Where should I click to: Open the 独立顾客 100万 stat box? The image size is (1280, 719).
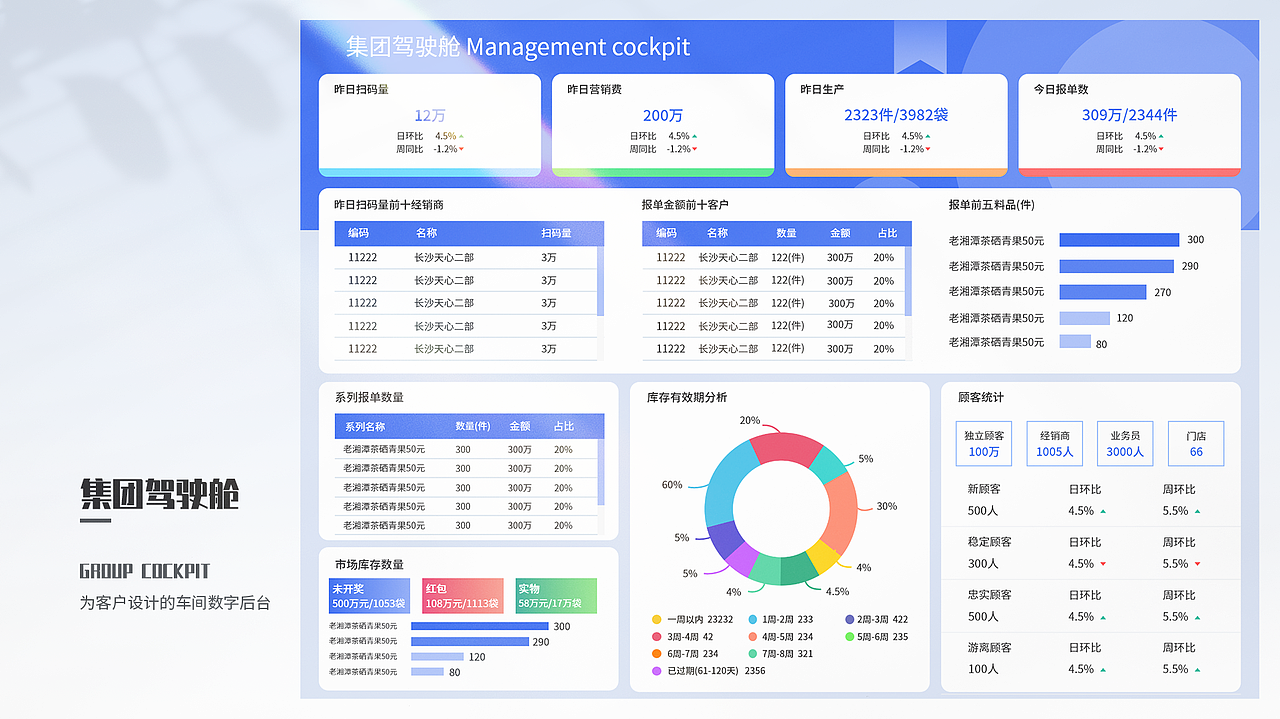click(983, 443)
